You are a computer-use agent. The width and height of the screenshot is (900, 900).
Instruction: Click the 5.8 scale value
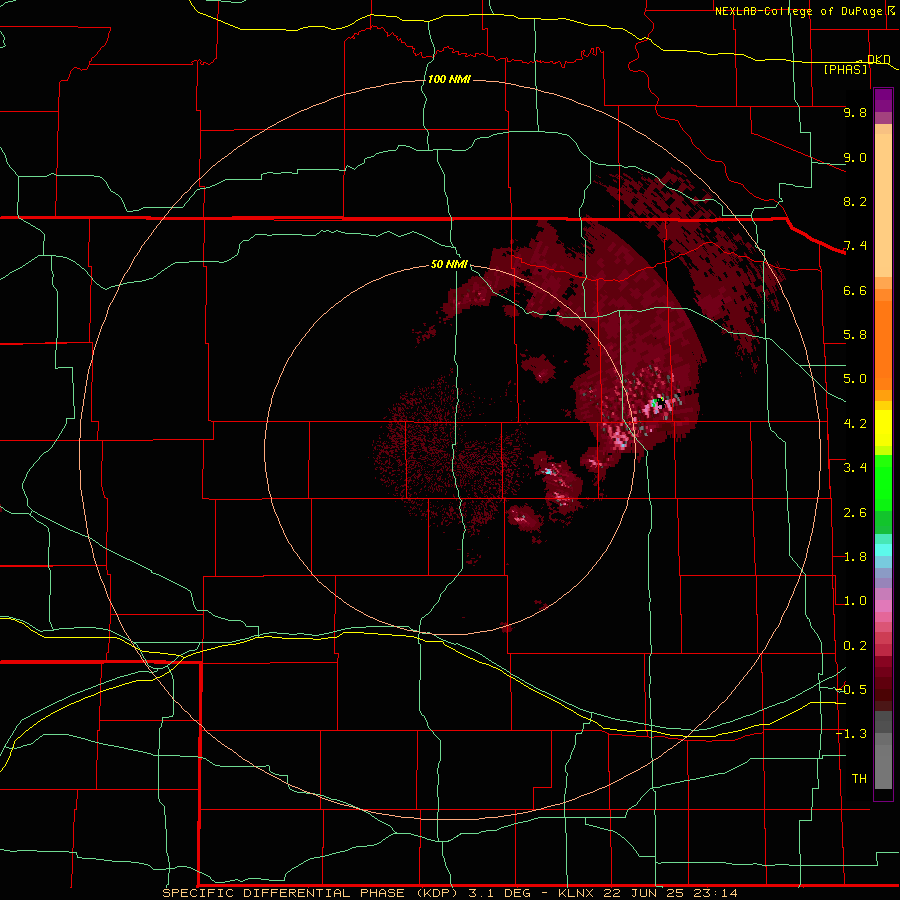(x=855, y=335)
